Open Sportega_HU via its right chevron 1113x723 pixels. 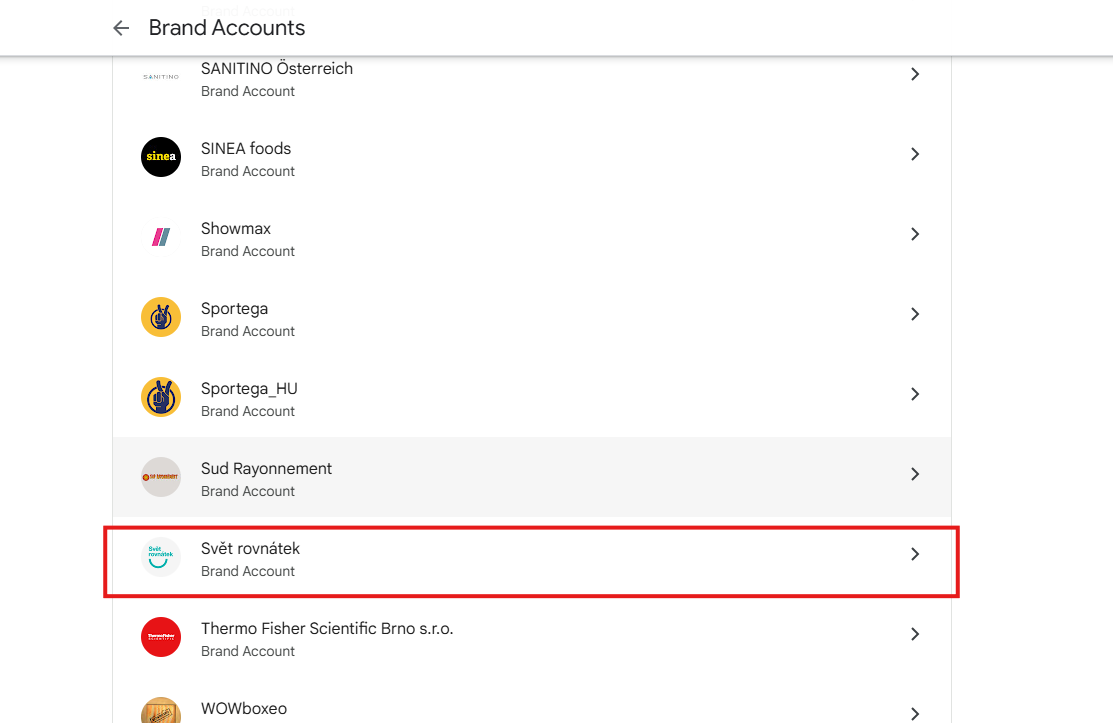[x=915, y=394]
